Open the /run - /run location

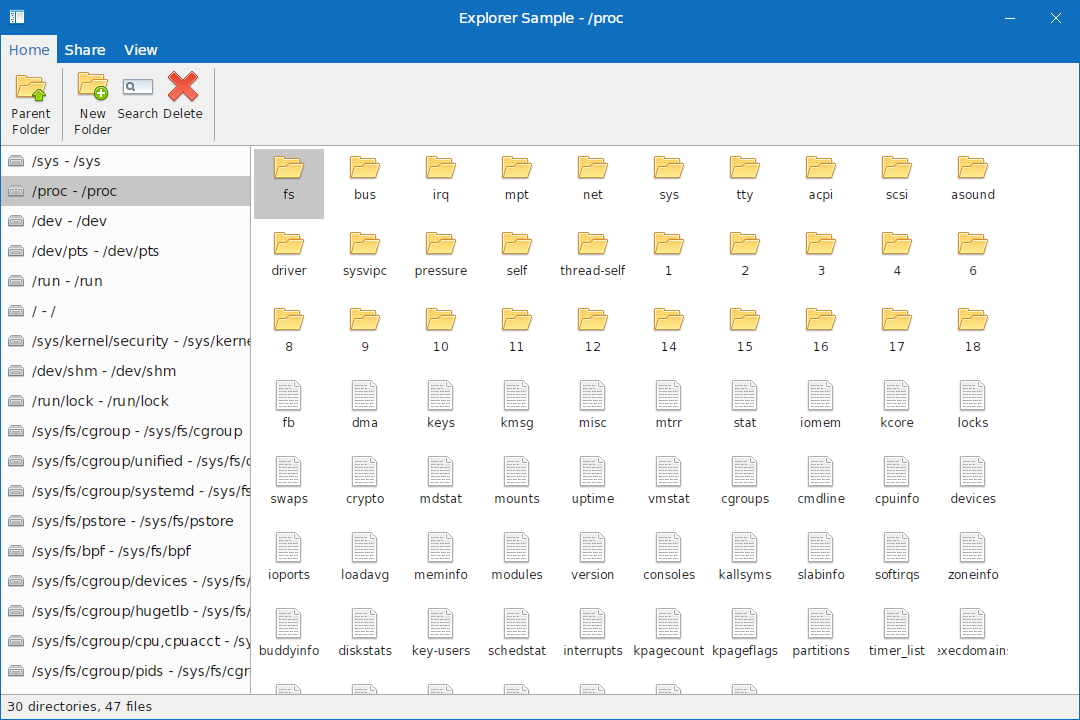[x=125, y=281]
